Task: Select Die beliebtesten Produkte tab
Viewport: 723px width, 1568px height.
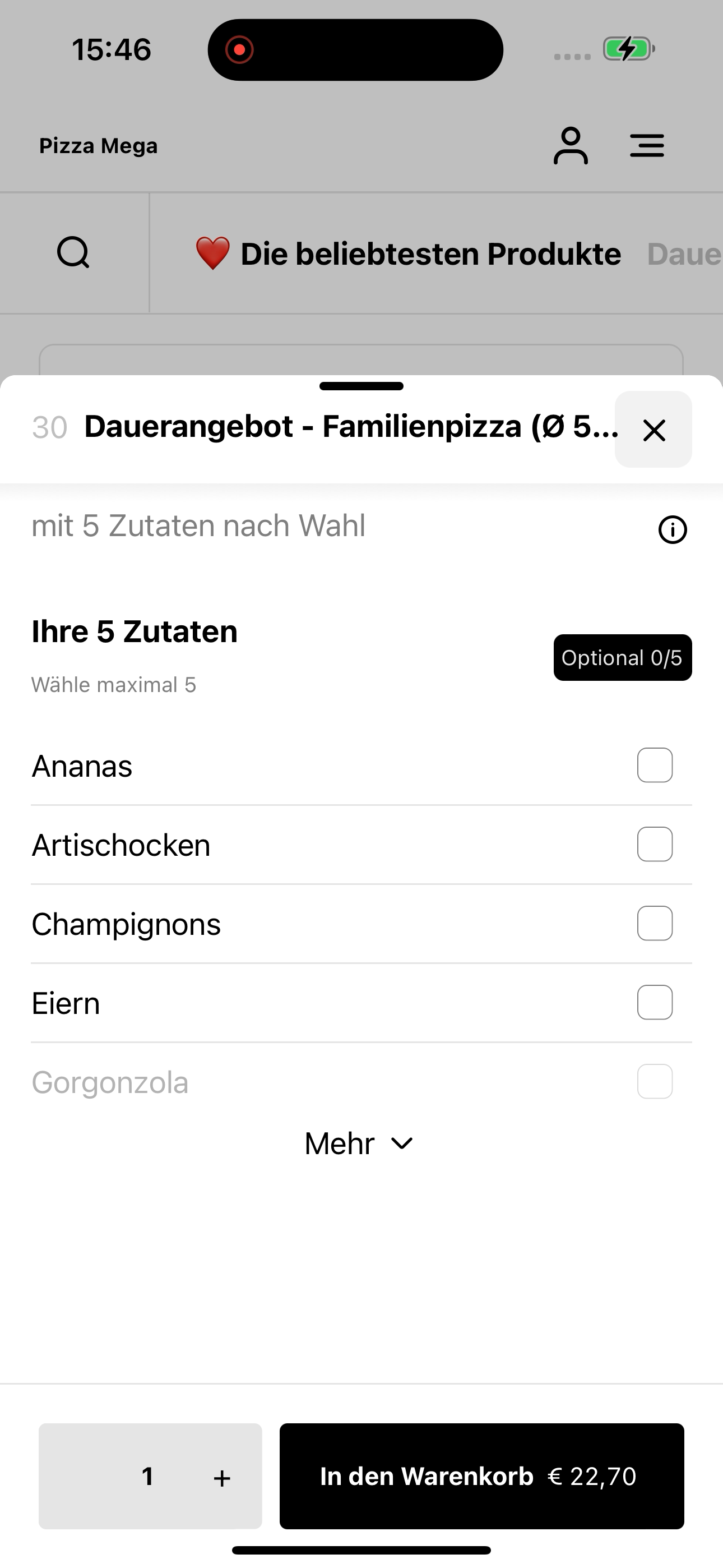Action: coord(408,254)
